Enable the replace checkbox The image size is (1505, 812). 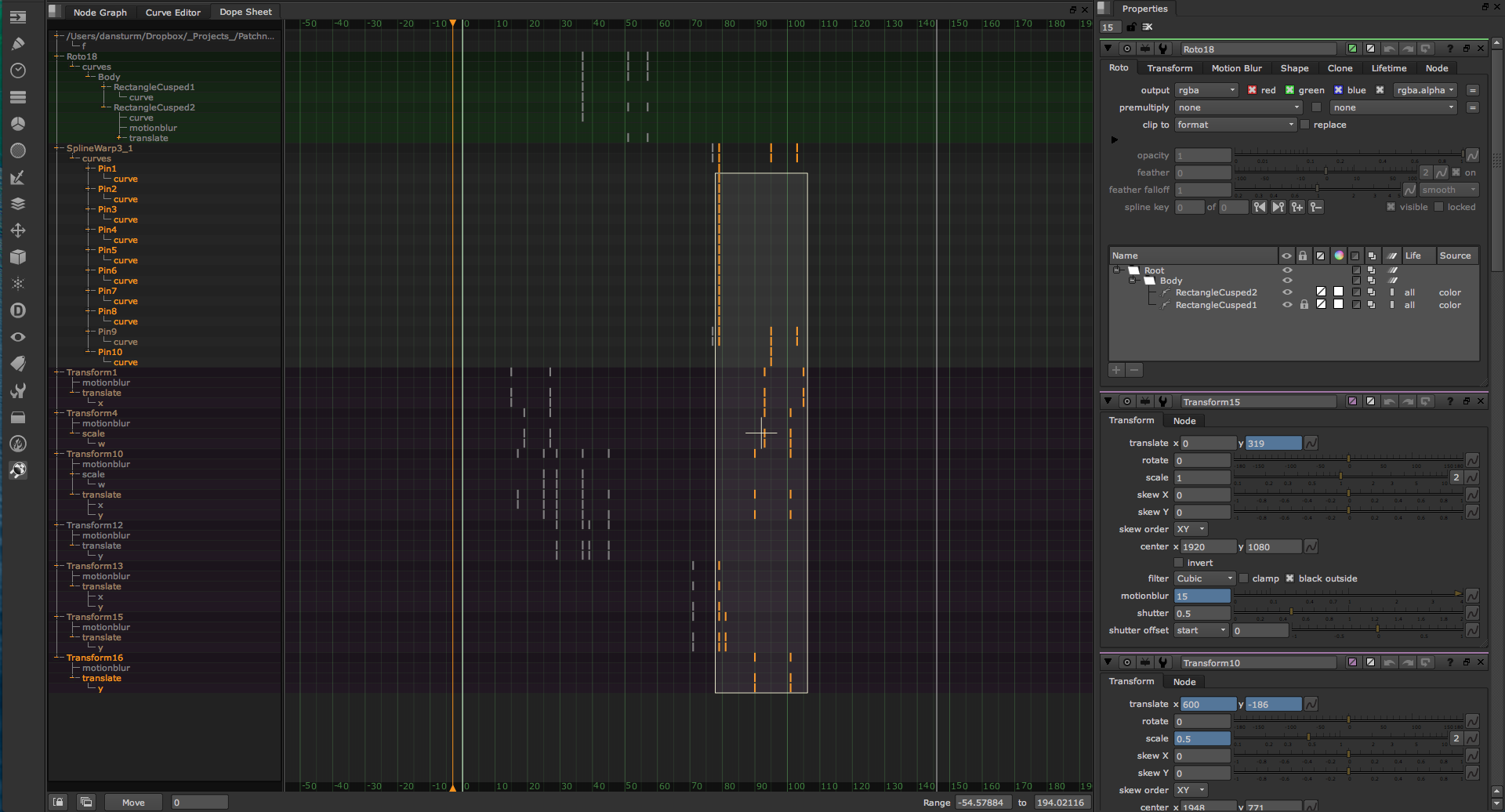coord(1305,125)
